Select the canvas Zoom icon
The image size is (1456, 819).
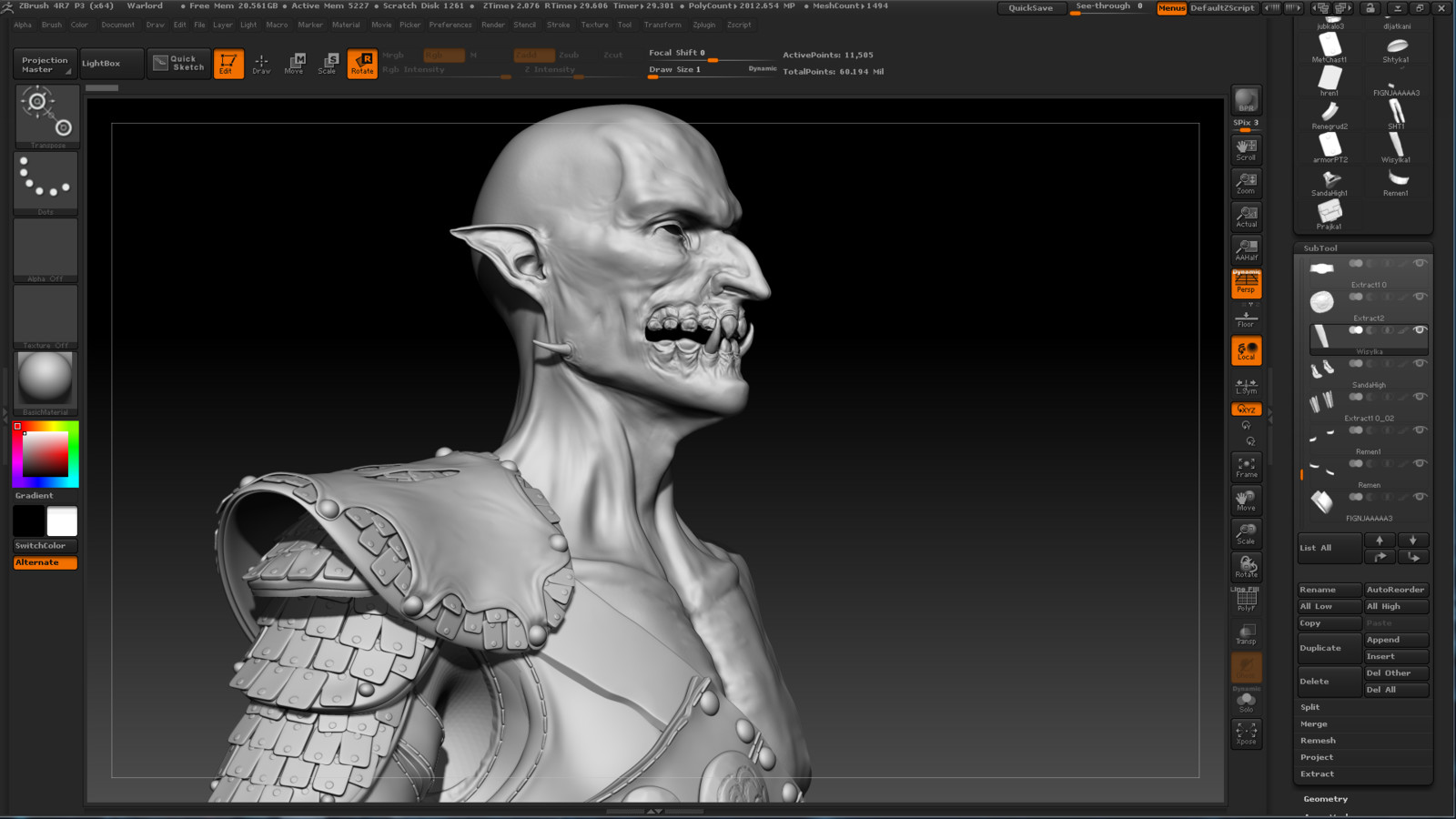point(1246,183)
